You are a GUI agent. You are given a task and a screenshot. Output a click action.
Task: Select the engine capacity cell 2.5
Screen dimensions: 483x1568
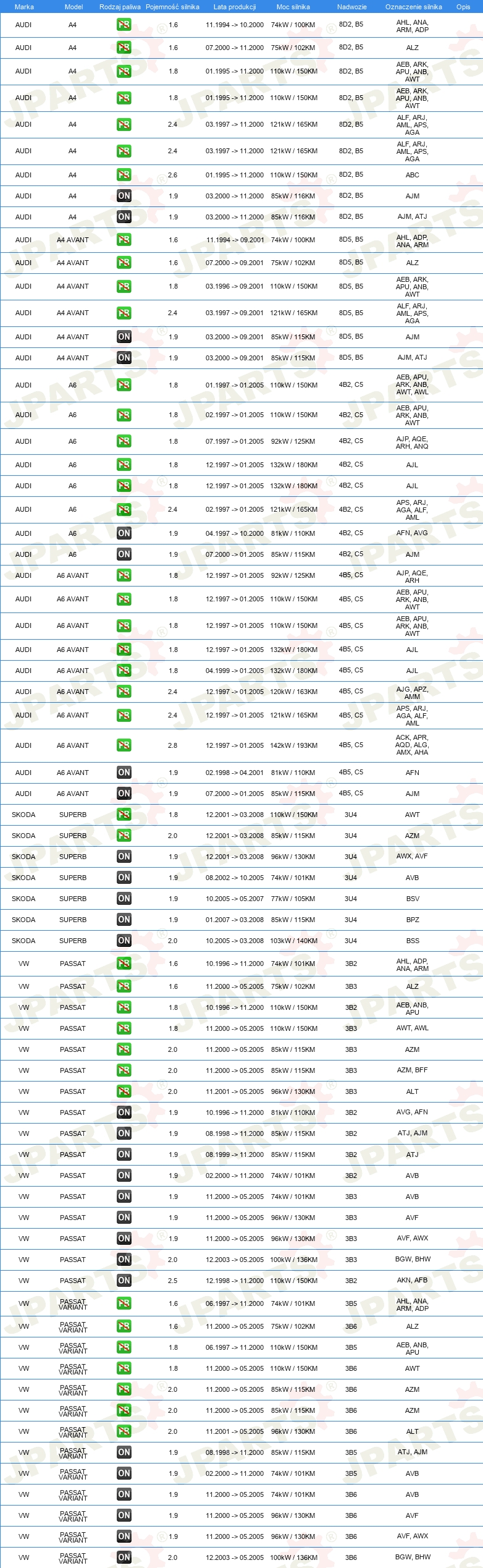point(172,1281)
